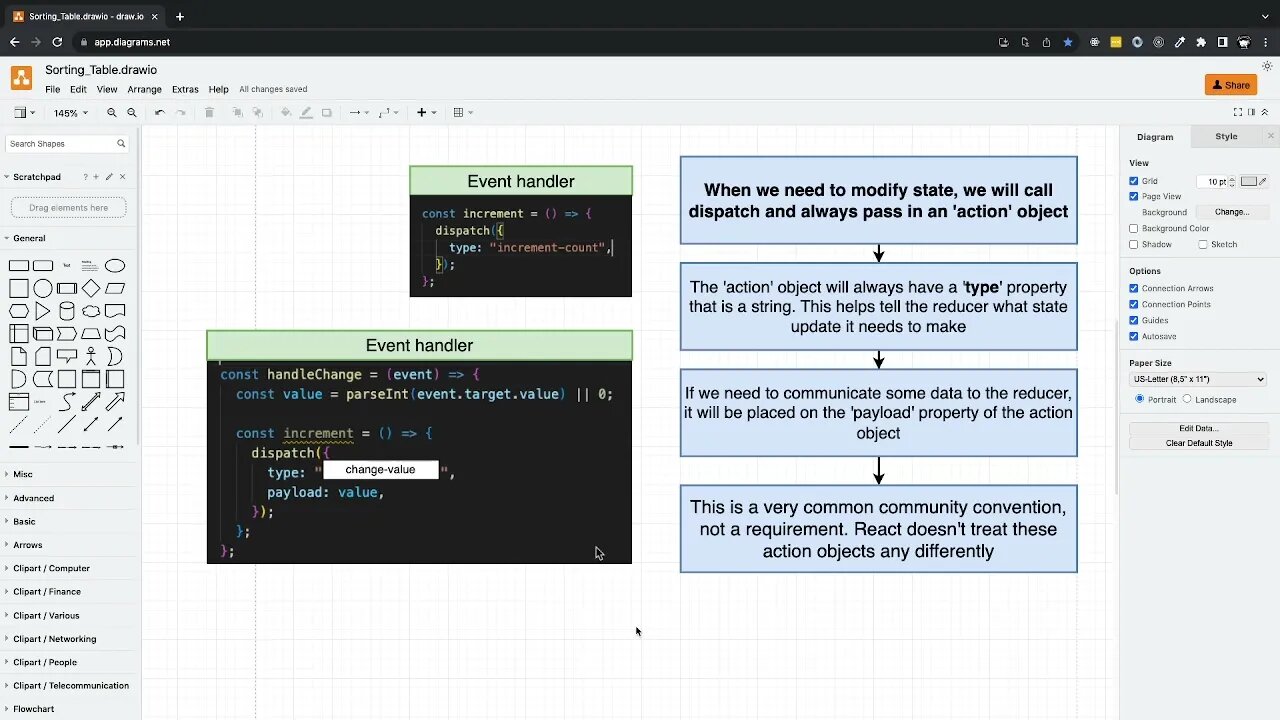
Task: Select the diamond shape in General
Action: 91,288
